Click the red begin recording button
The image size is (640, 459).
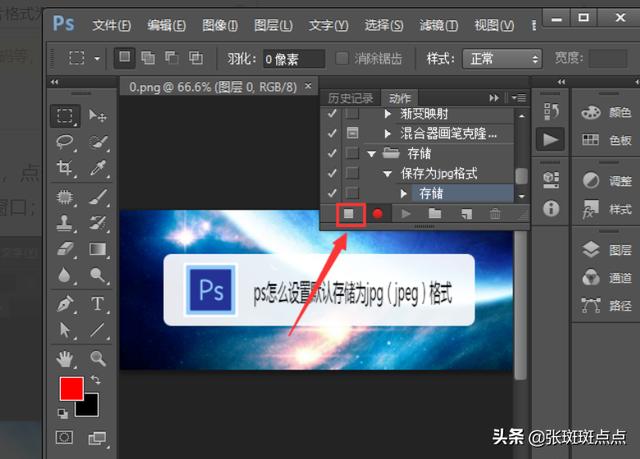[x=378, y=213]
